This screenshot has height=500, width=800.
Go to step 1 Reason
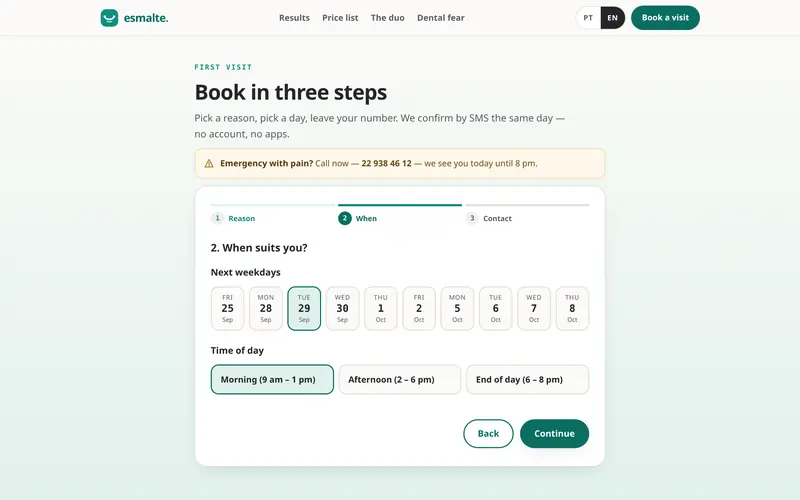click(x=233, y=218)
